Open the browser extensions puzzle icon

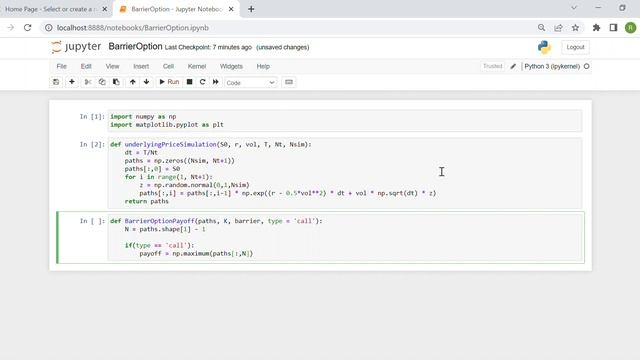pyautogui.click(x=596, y=28)
